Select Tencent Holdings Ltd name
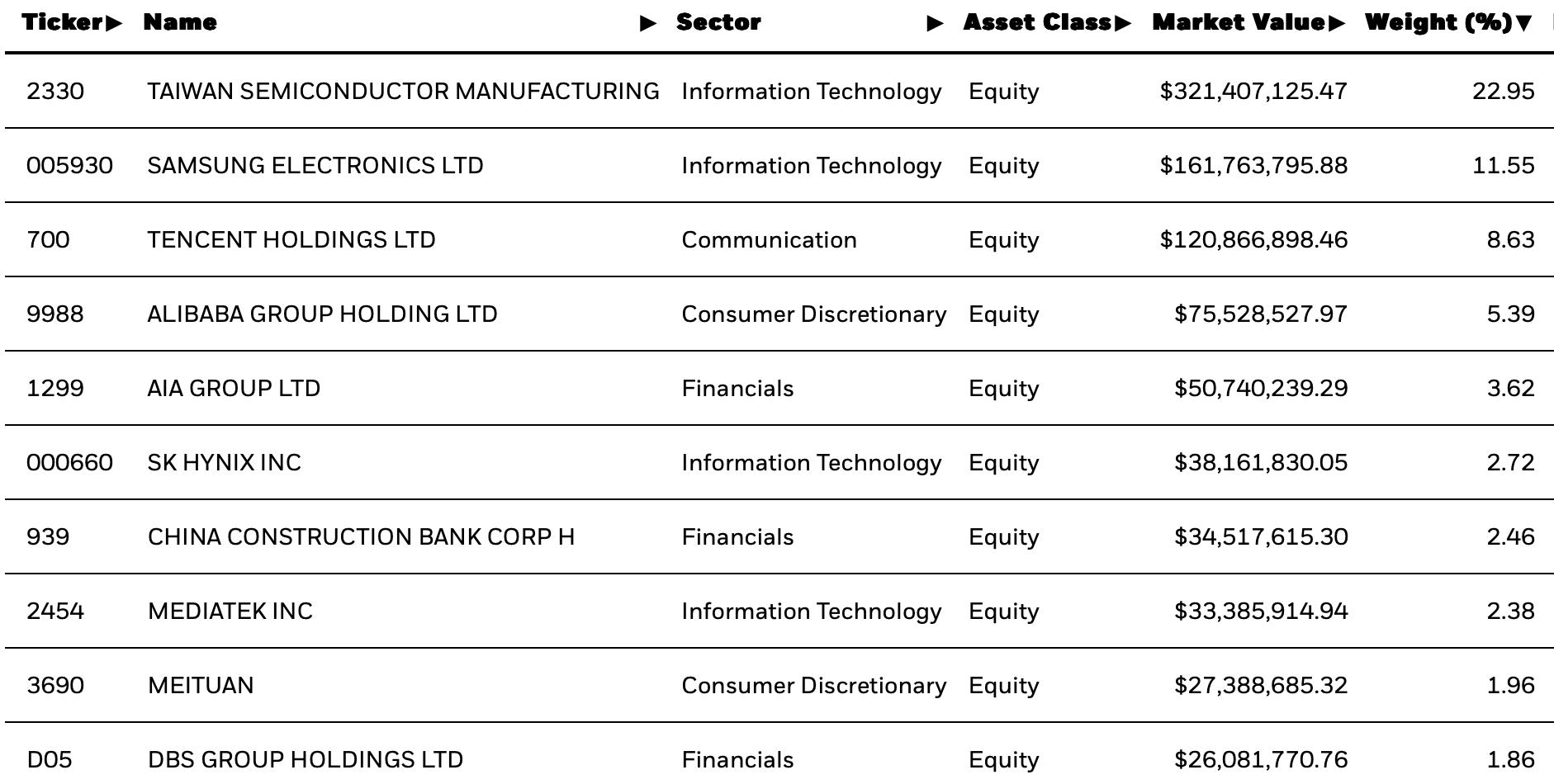Screen dimensions: 1554x784 tap(291, 239)
